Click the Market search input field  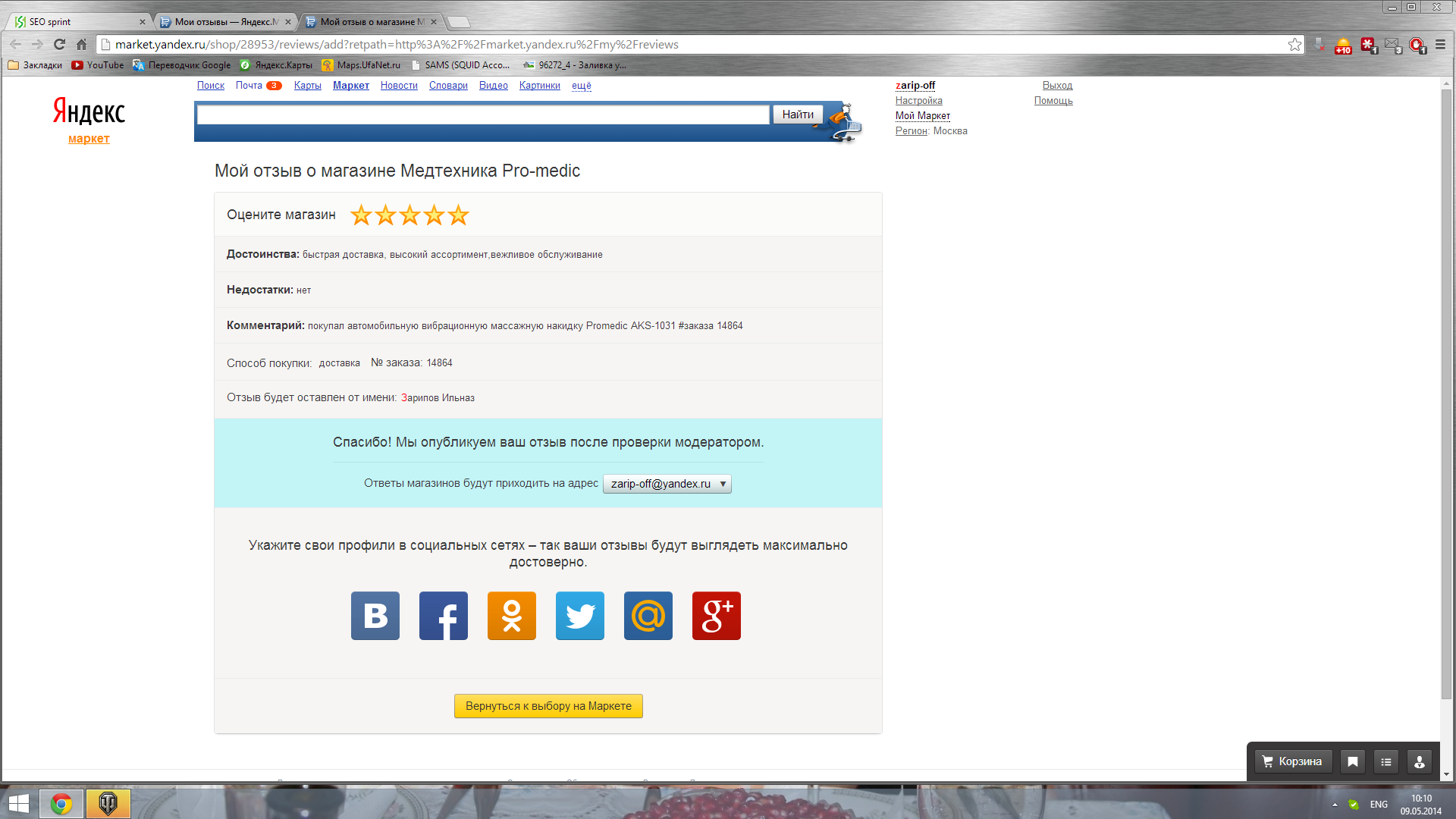click(x=483, y=115)
